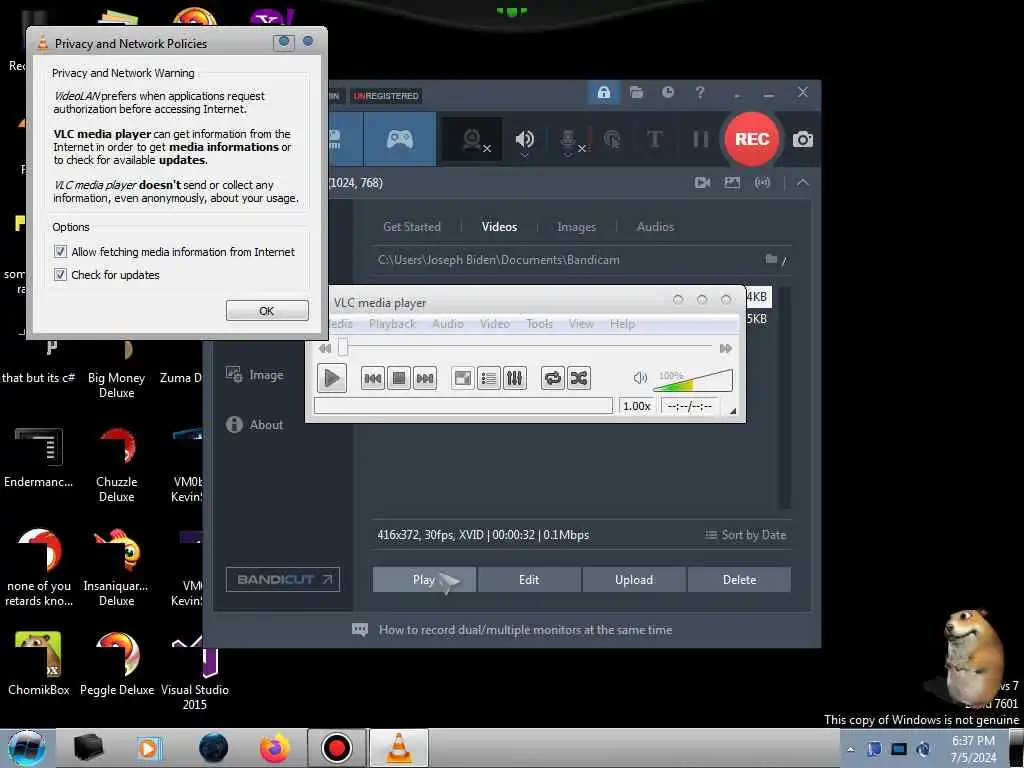This screenshot has height=768, width=1024.
Task: Click the BANDICUT button
Action: [283, 579]
